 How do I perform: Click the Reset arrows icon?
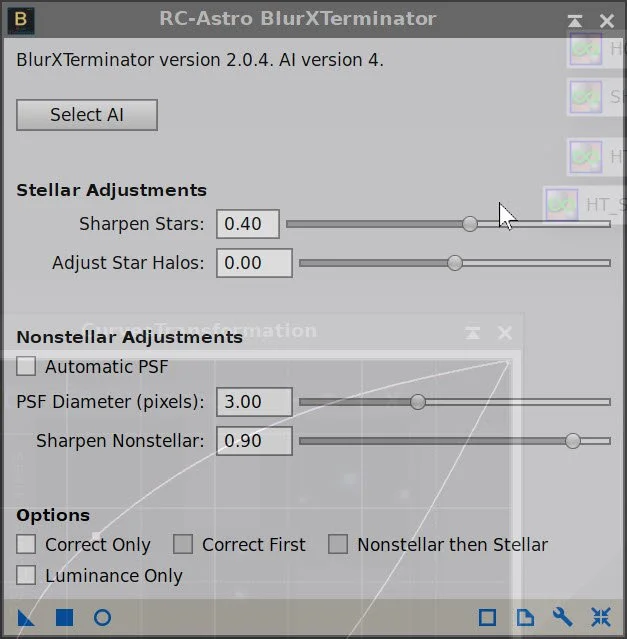(x=601, y=617)
